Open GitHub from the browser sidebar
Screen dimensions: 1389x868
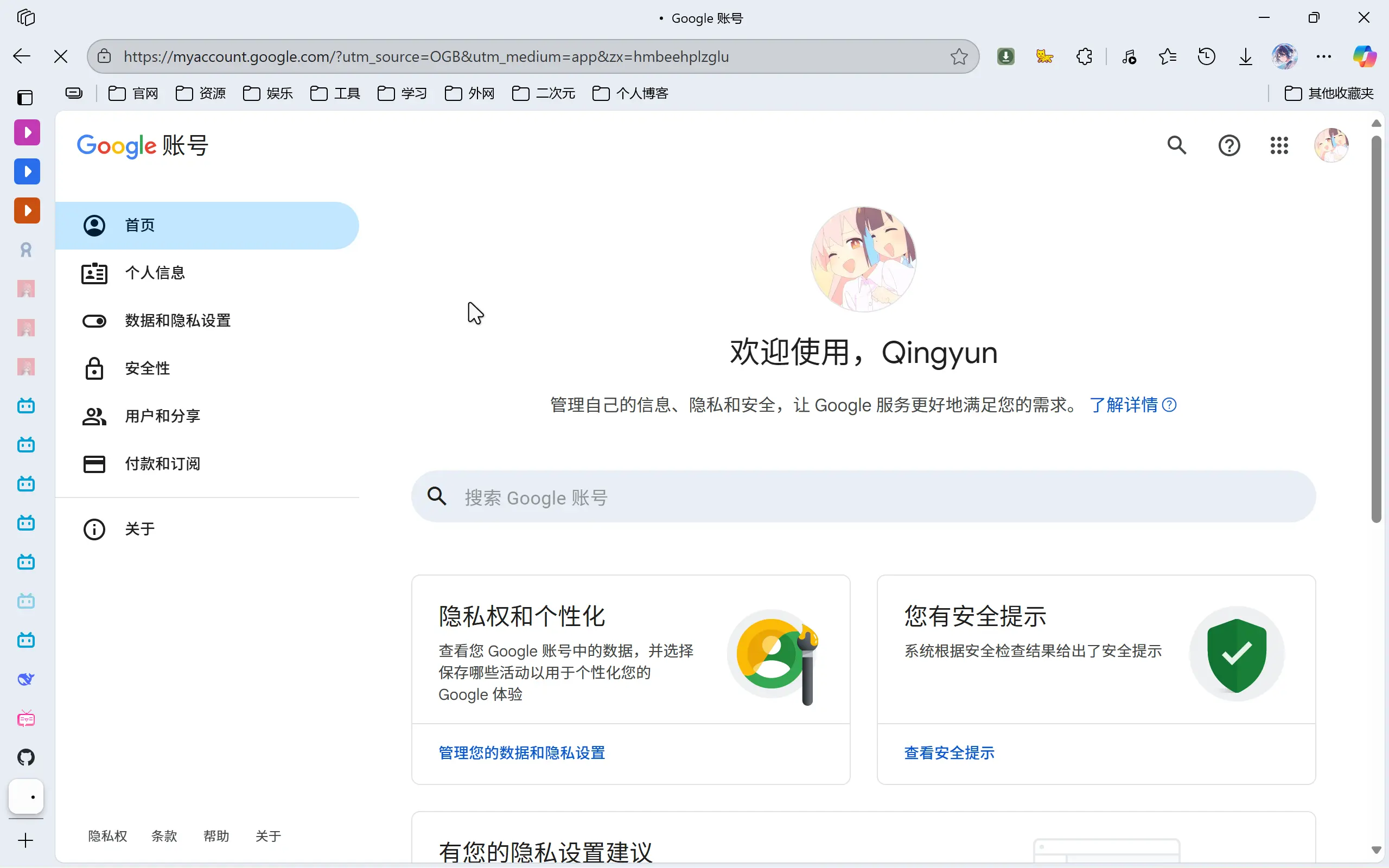(26, 757)
